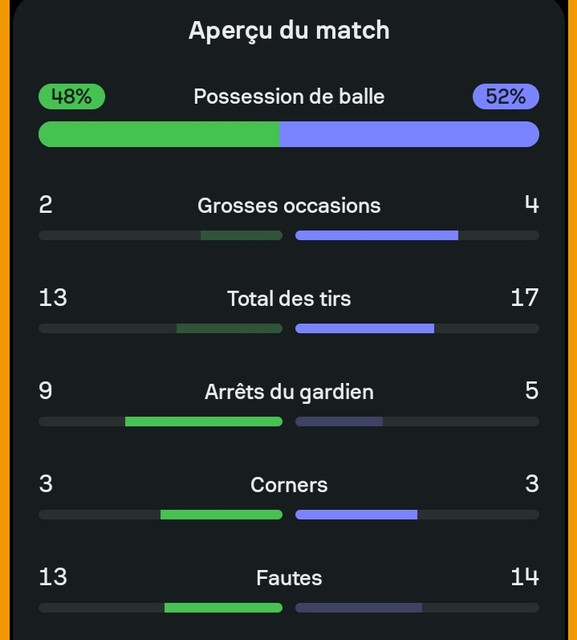
Task: Click purple segment of possession bar
Action: [x=409, y=134]
